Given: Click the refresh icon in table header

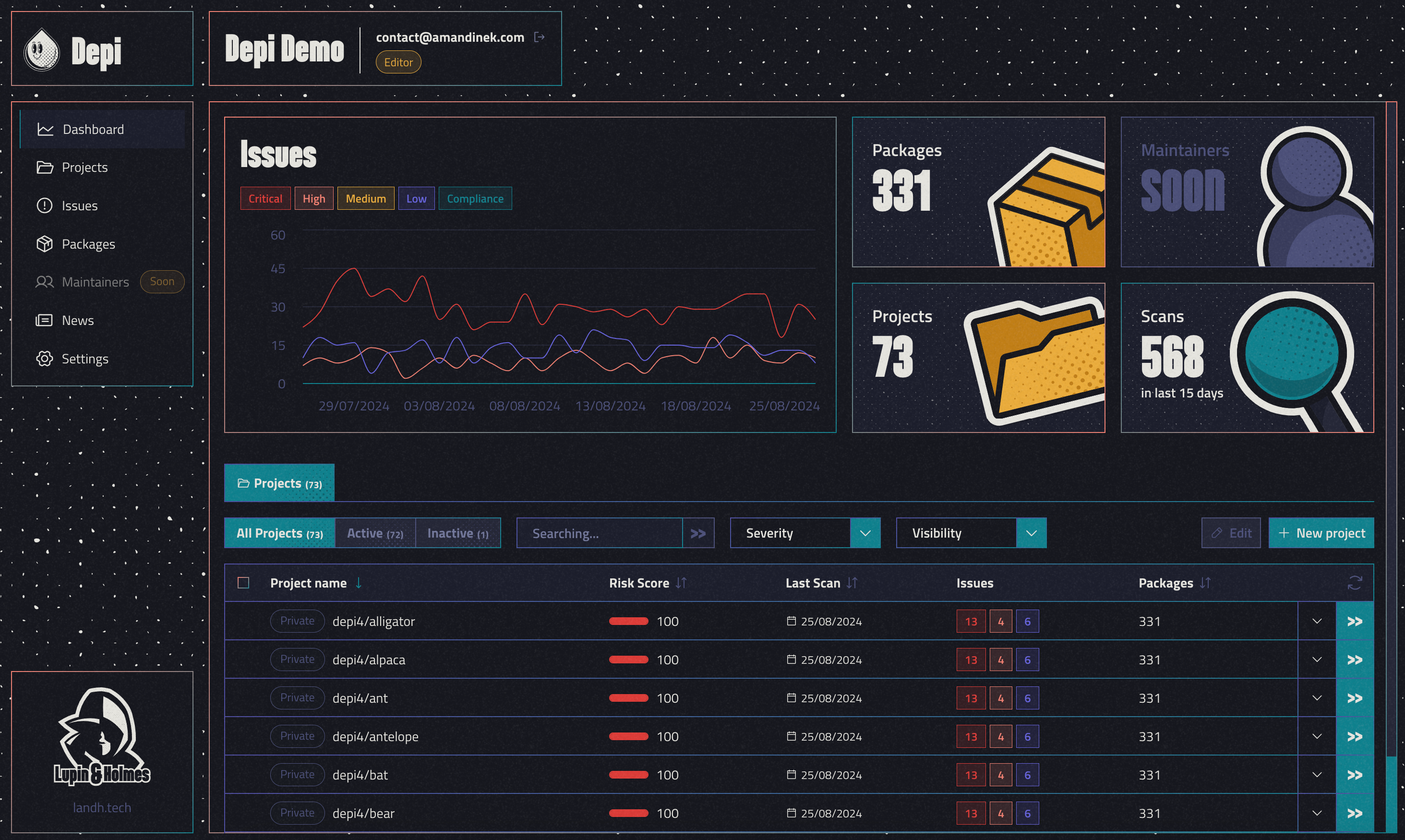Looking at the screenshot, I should click(1355, 583).
